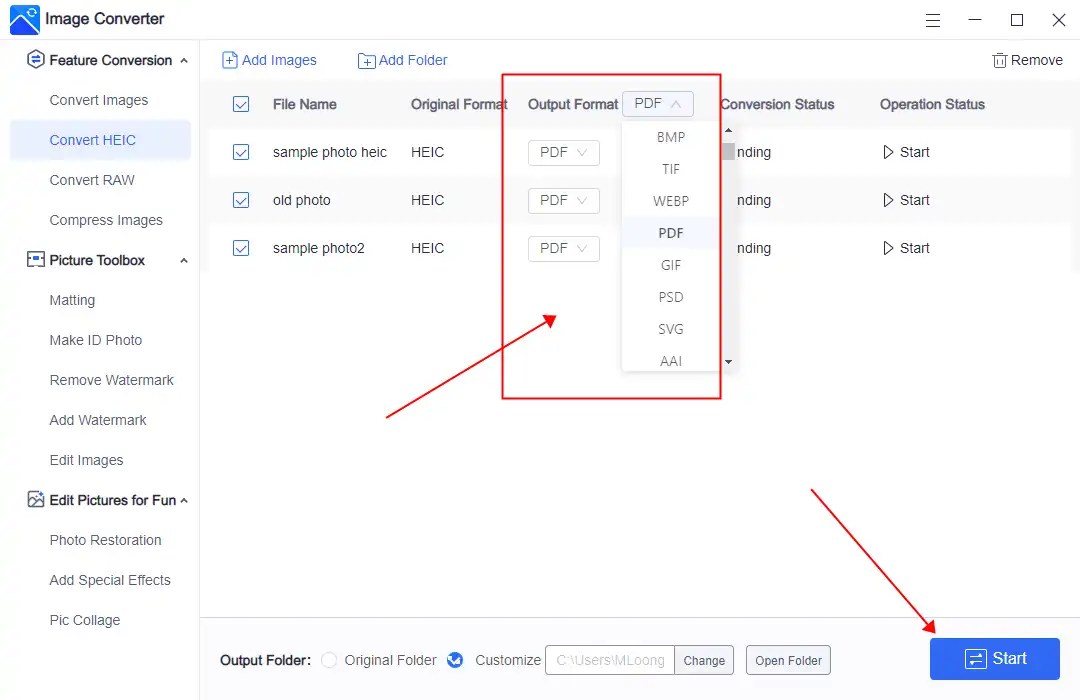Toggle the select-all checkbox in header row
Image resolution: width=1080 pixels, height=700 pixels.
[x=241, y=104]
